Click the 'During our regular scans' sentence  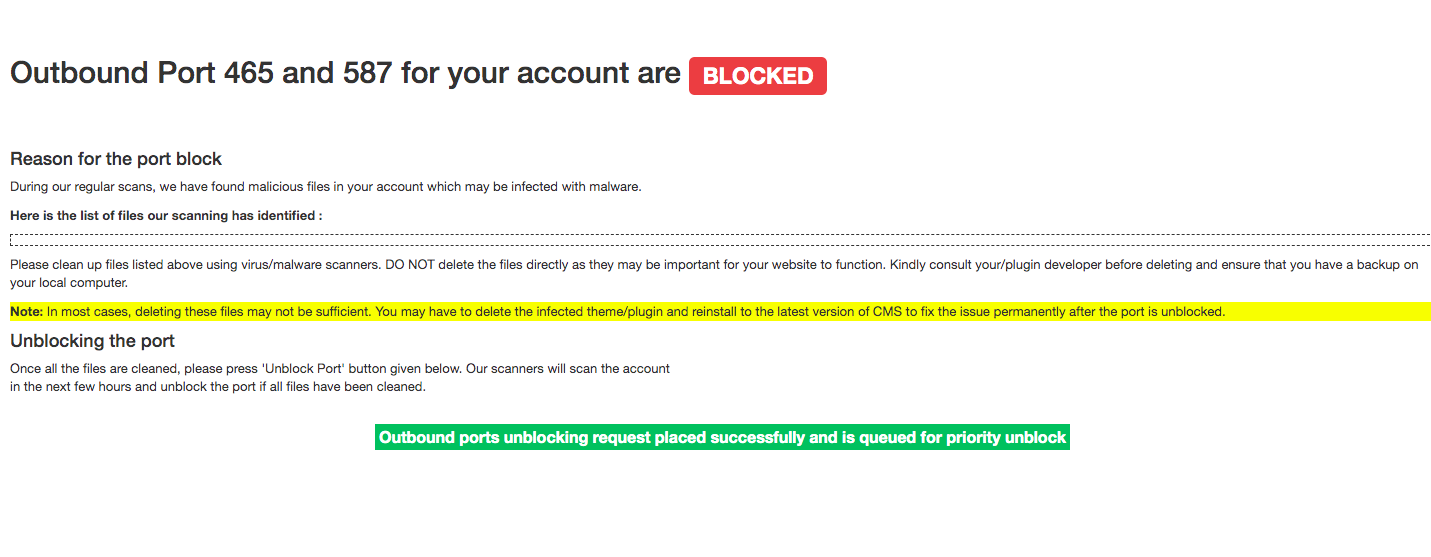point(325,187)
